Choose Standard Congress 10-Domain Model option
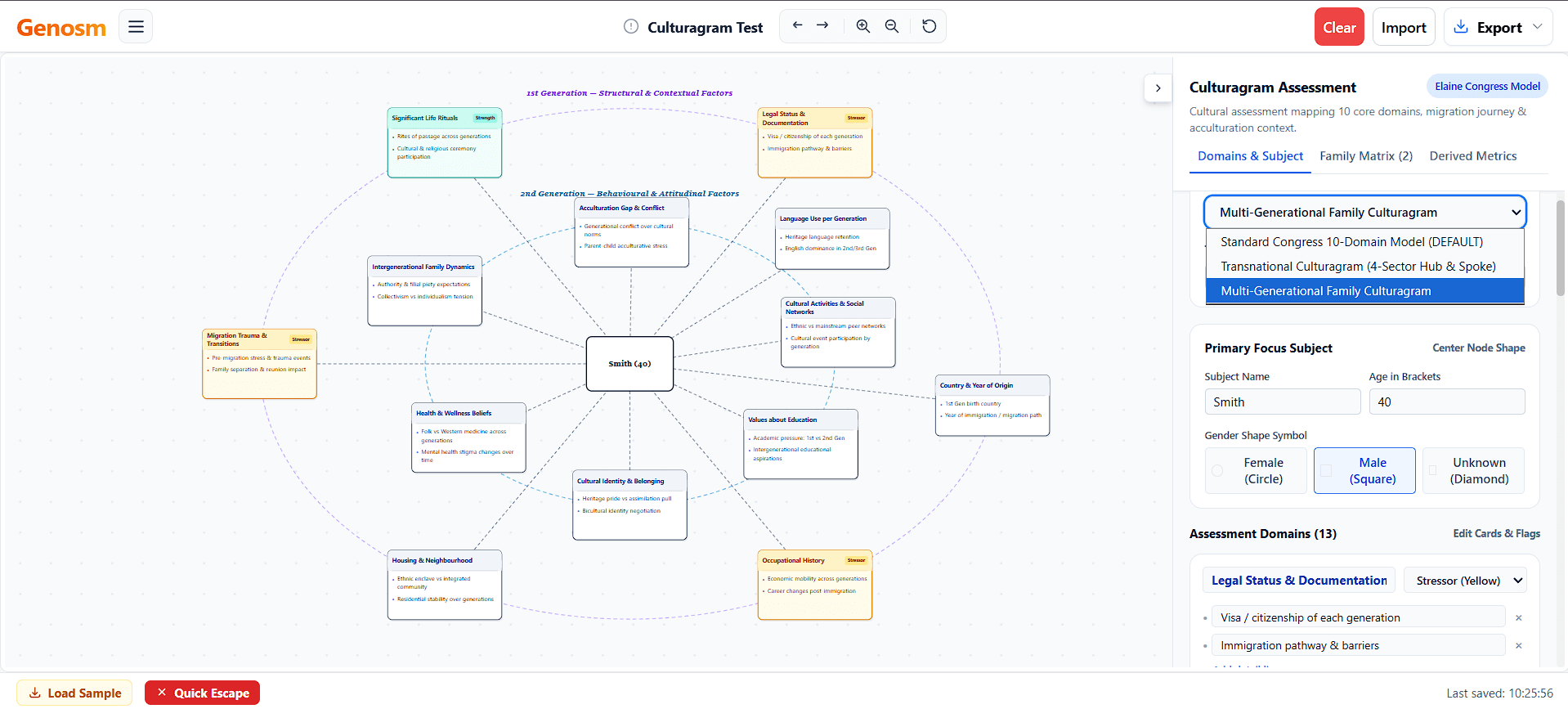 (x=1364, y=242)
